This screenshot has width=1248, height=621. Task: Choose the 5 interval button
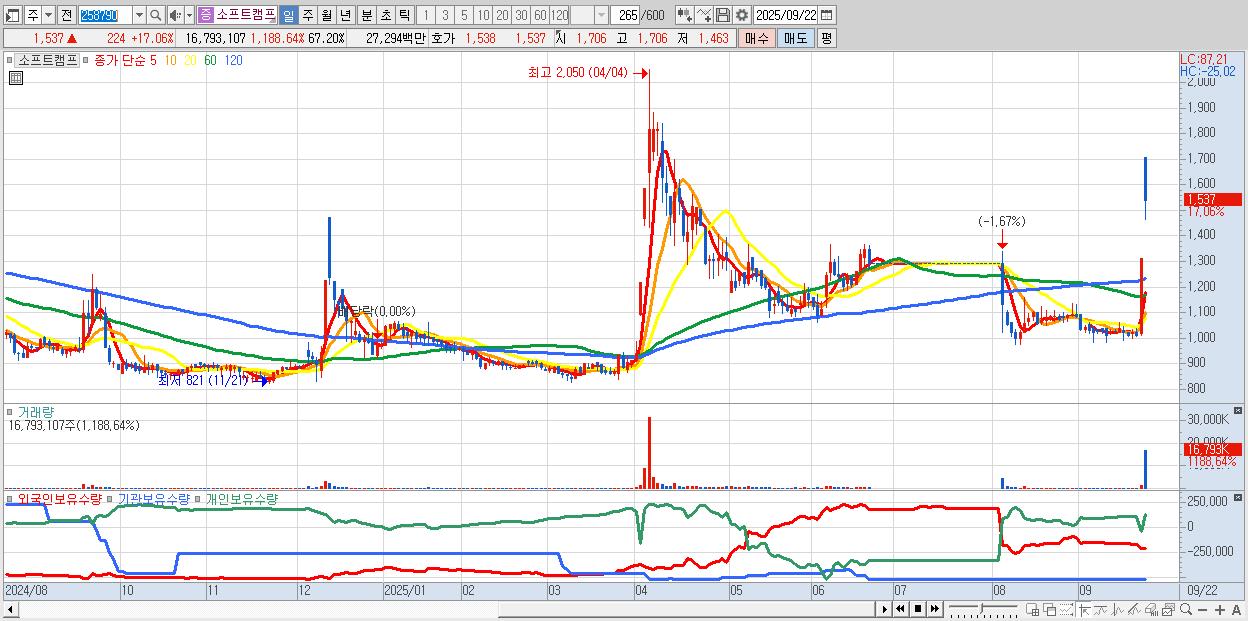tap(464, 15)
